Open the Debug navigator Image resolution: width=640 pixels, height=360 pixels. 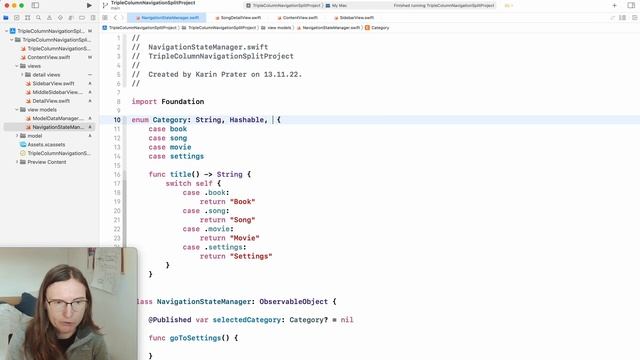(71, 18)
